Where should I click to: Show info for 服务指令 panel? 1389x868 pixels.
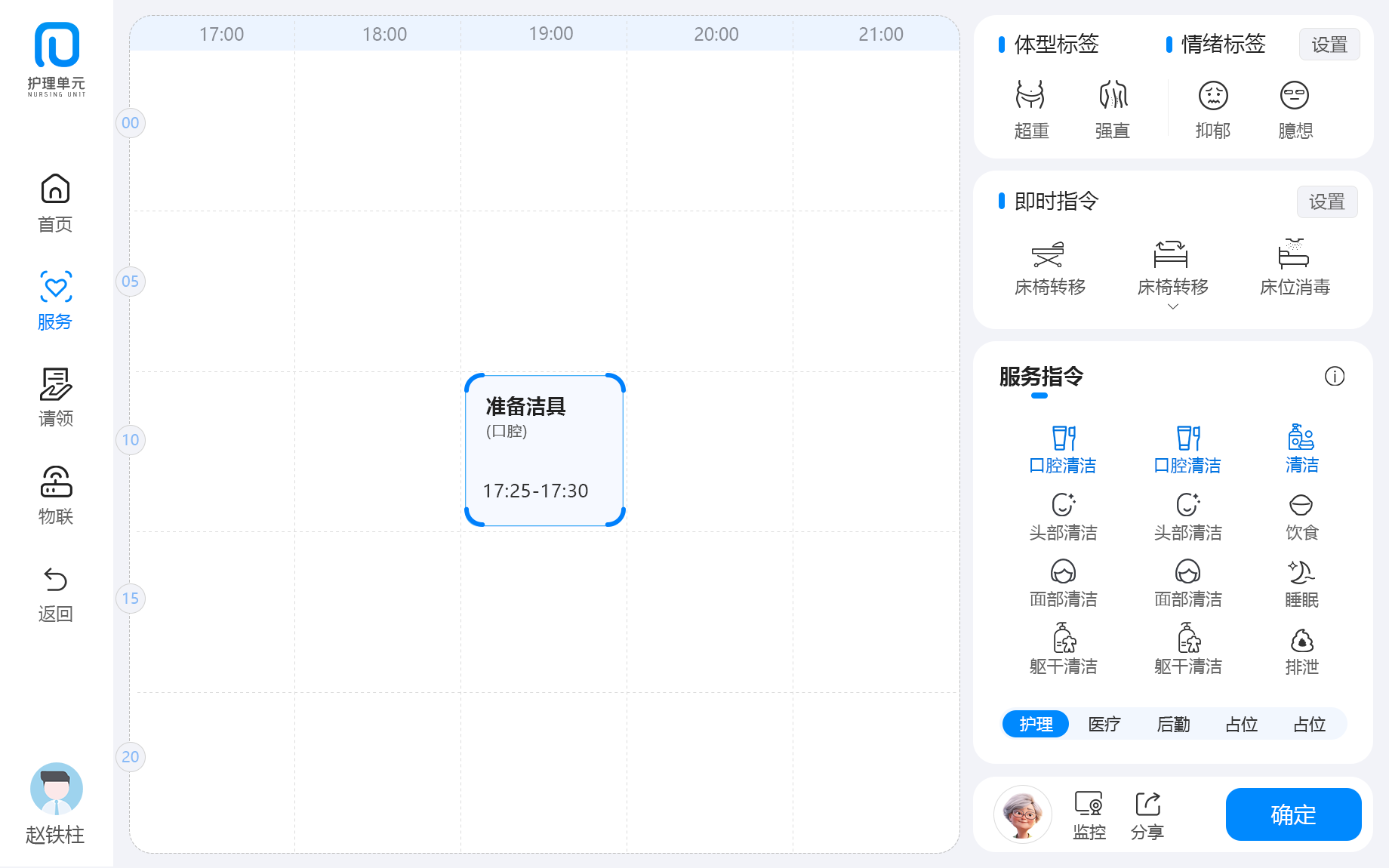tap(1334, 376)
